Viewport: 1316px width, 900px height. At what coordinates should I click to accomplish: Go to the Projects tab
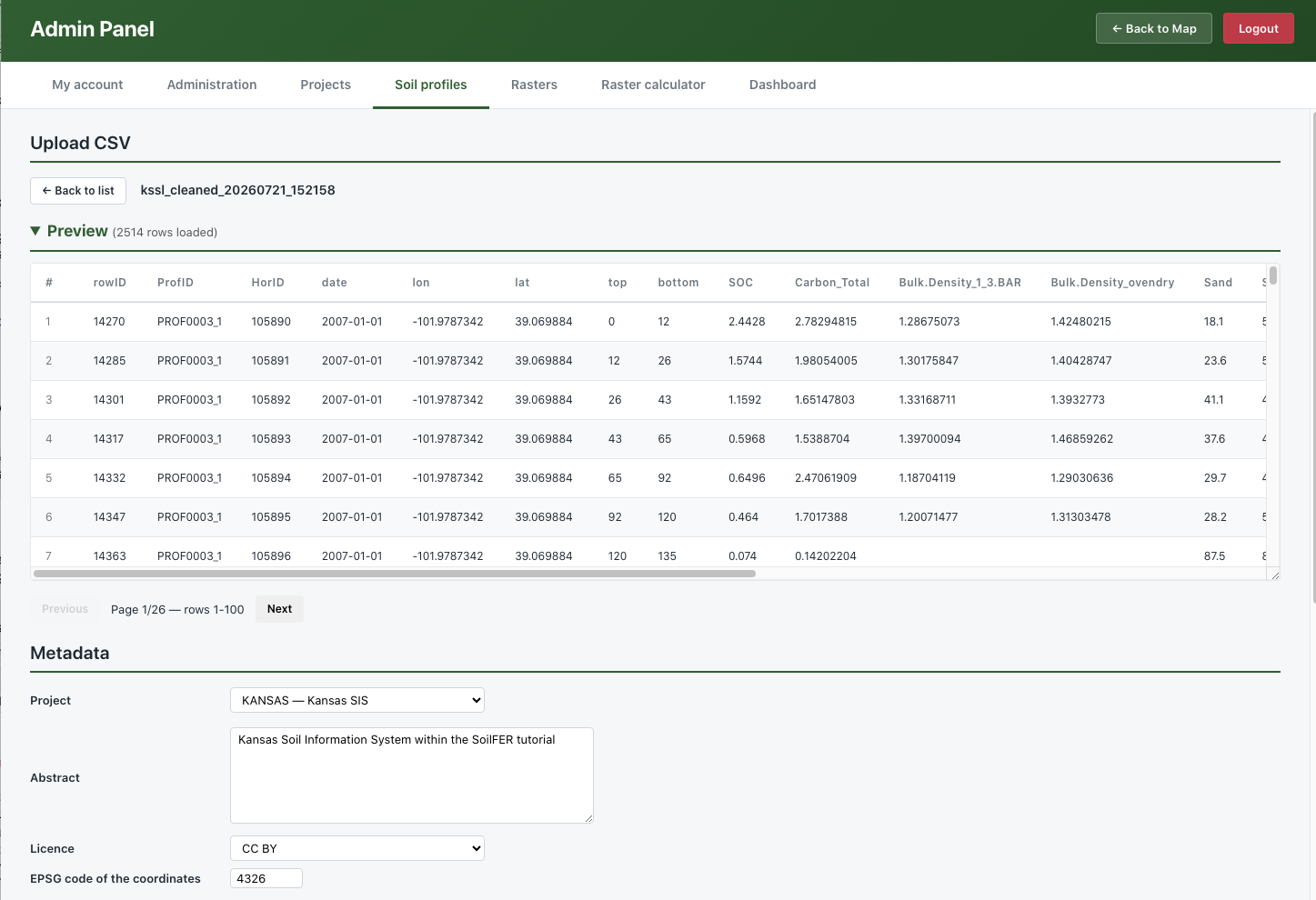[x=326, y=85]
